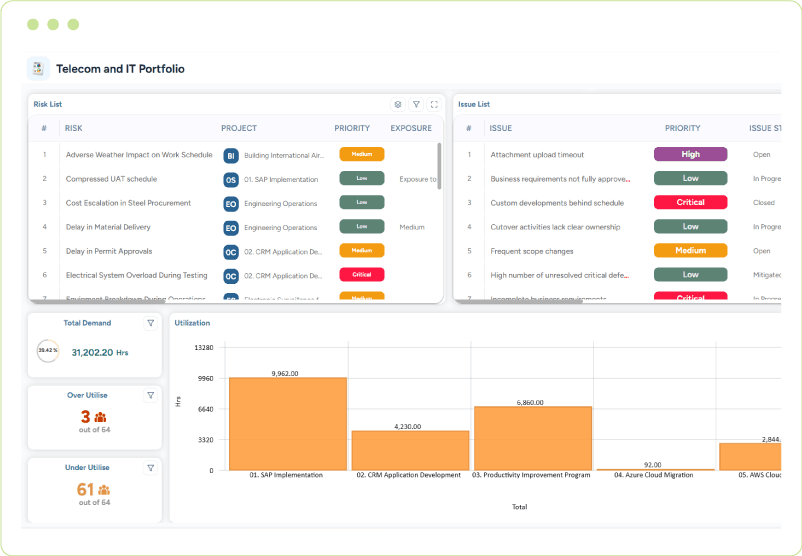
Task: Open risk Compressed UAT schedule
Action: click(112, 179)
